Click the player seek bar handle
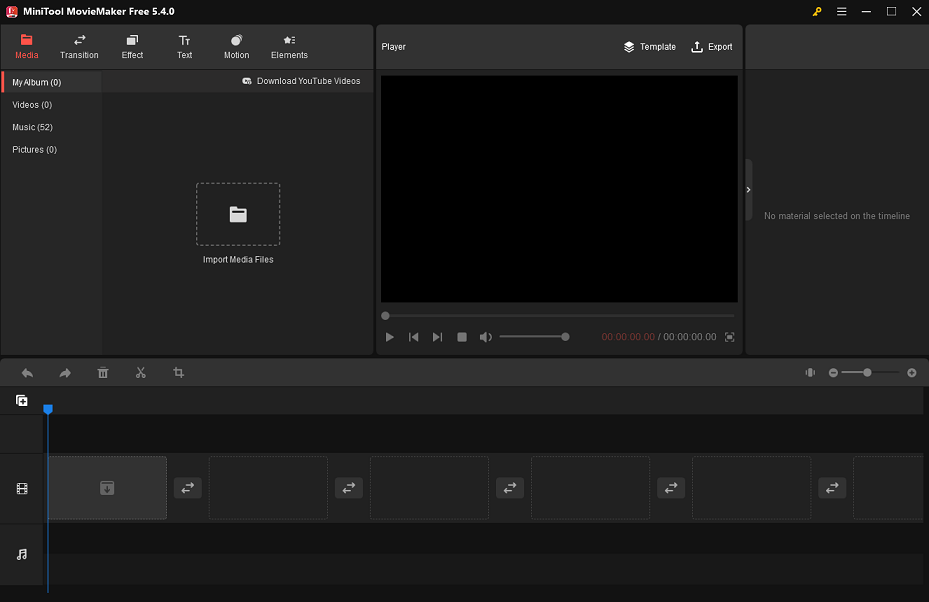Image resolution: width=929 pixels, height=602 pixels. 385,316
